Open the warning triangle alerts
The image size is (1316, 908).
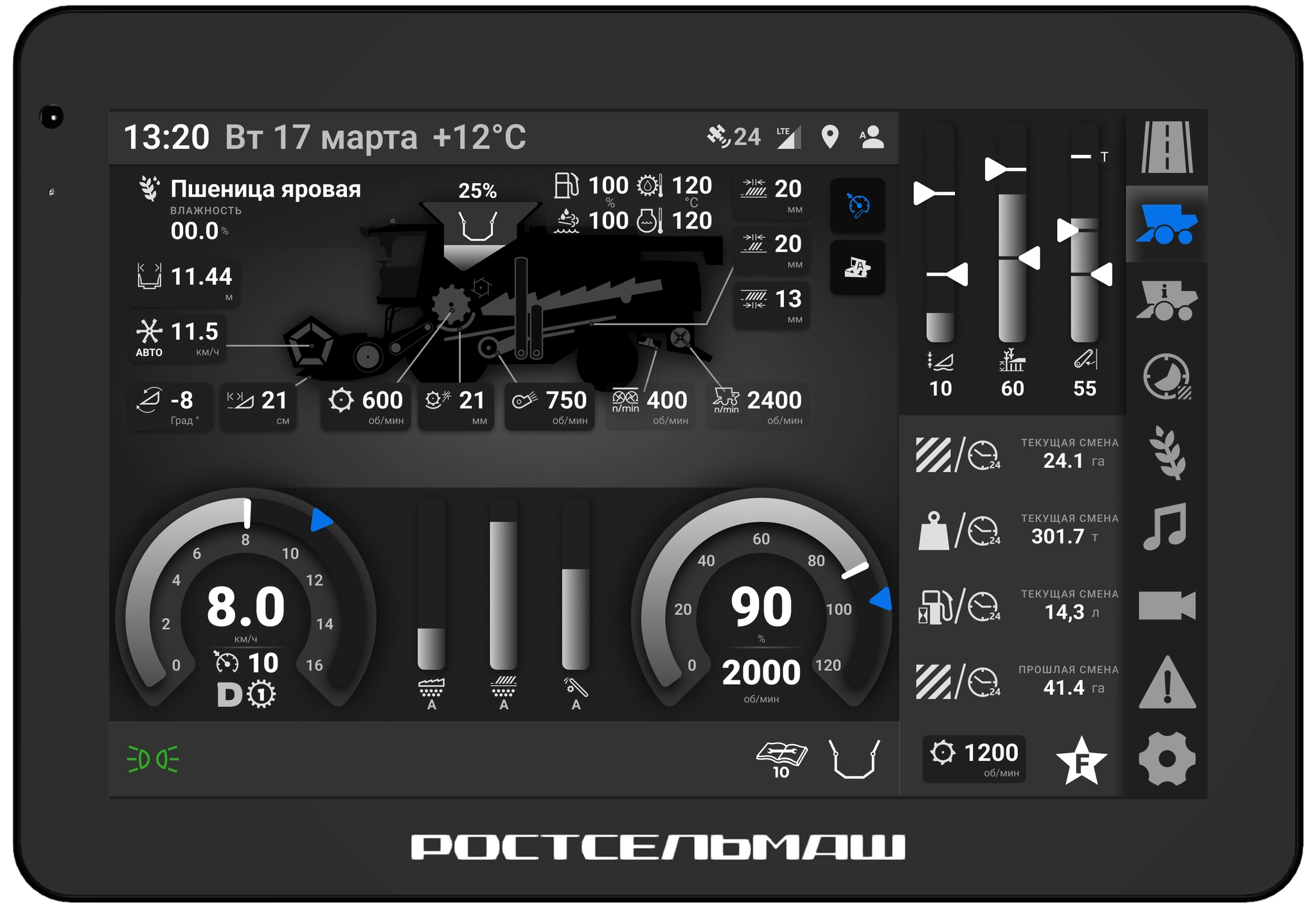[x=1166, y=682]
